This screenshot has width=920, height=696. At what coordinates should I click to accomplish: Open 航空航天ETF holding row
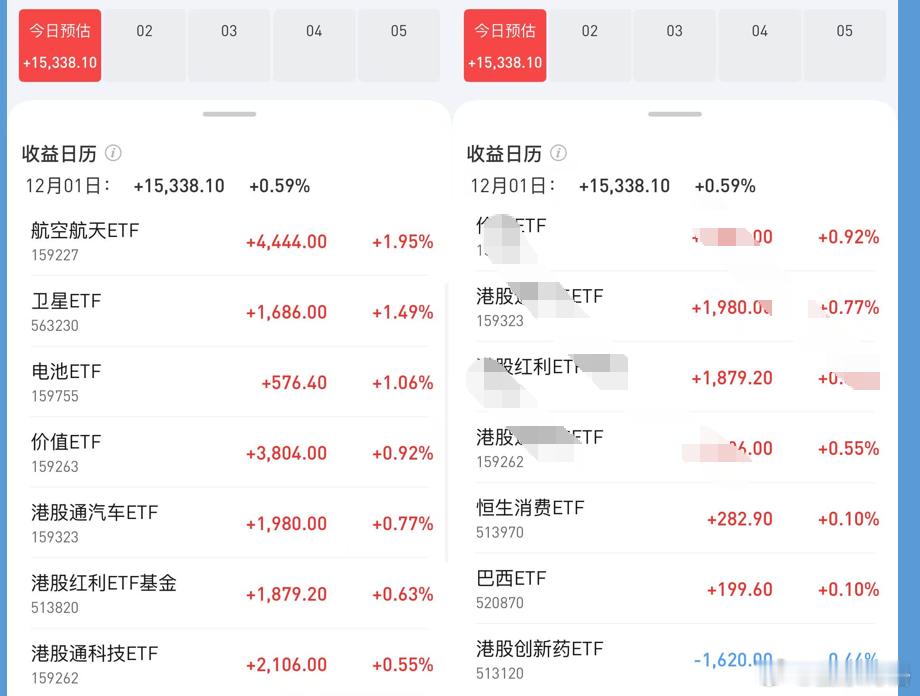(230, 241)
